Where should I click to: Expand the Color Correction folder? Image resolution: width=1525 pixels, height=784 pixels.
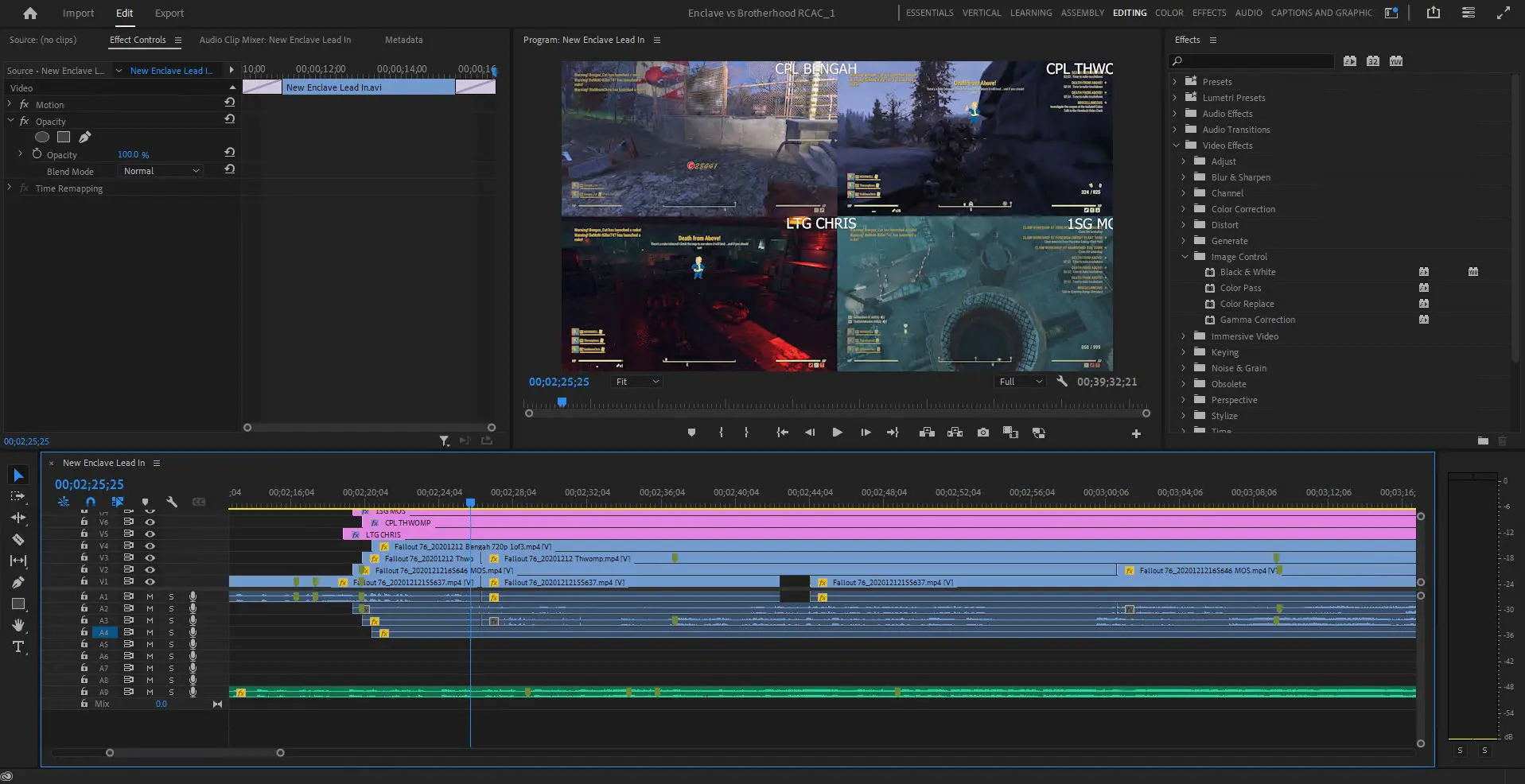[x=1184, y=208]
